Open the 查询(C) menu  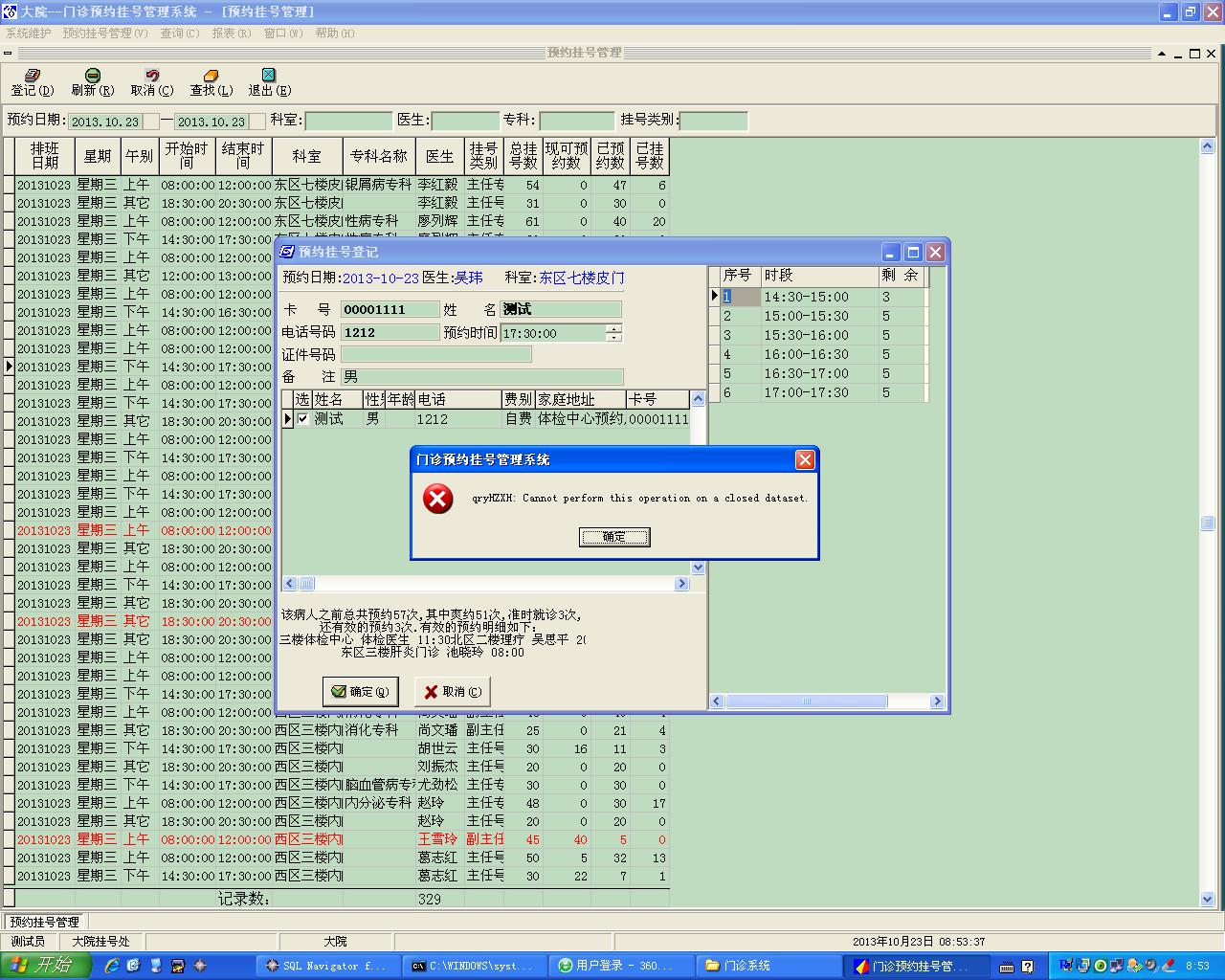[x=179, y=33]
